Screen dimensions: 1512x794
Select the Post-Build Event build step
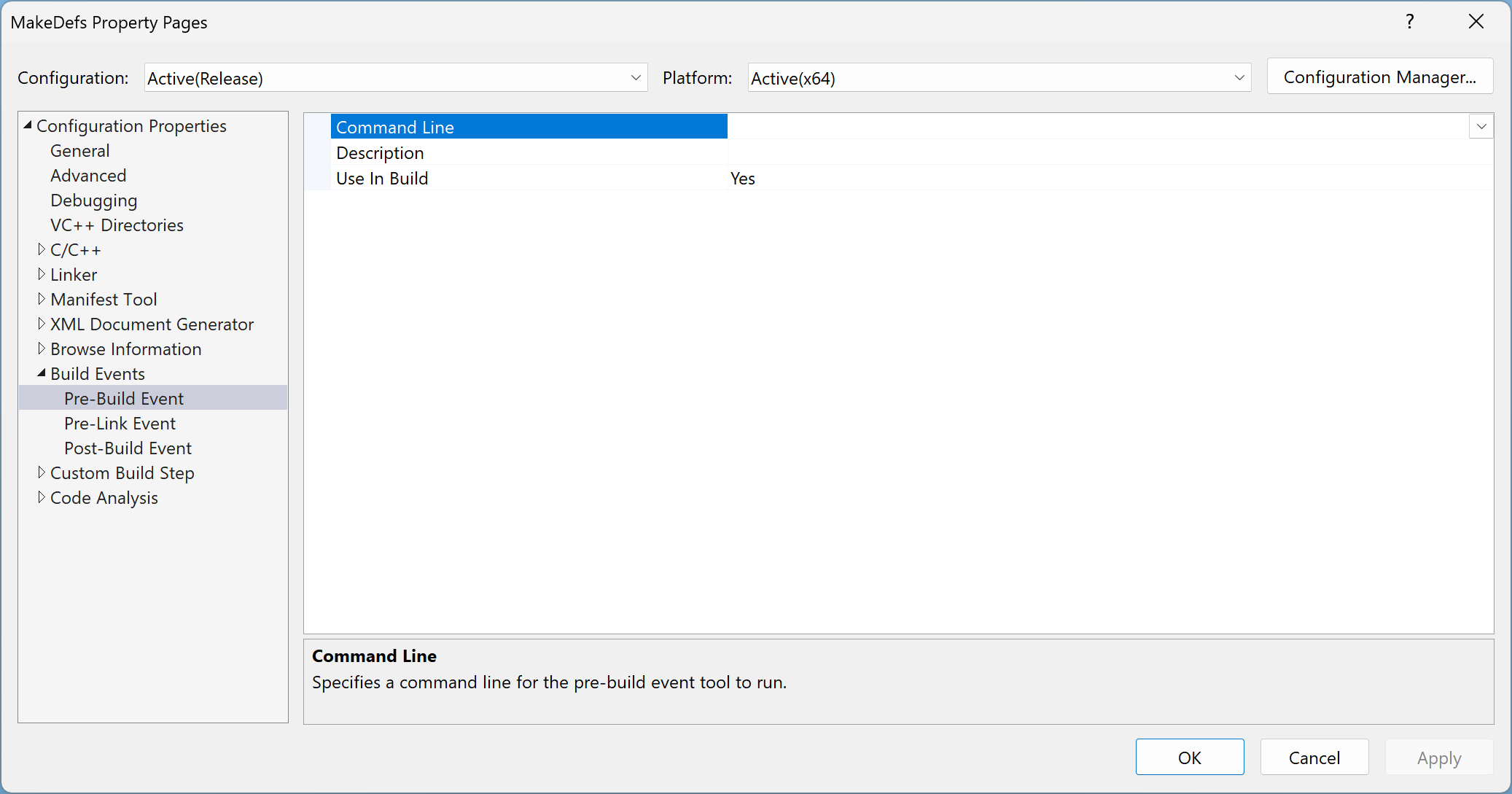(127, 448)
